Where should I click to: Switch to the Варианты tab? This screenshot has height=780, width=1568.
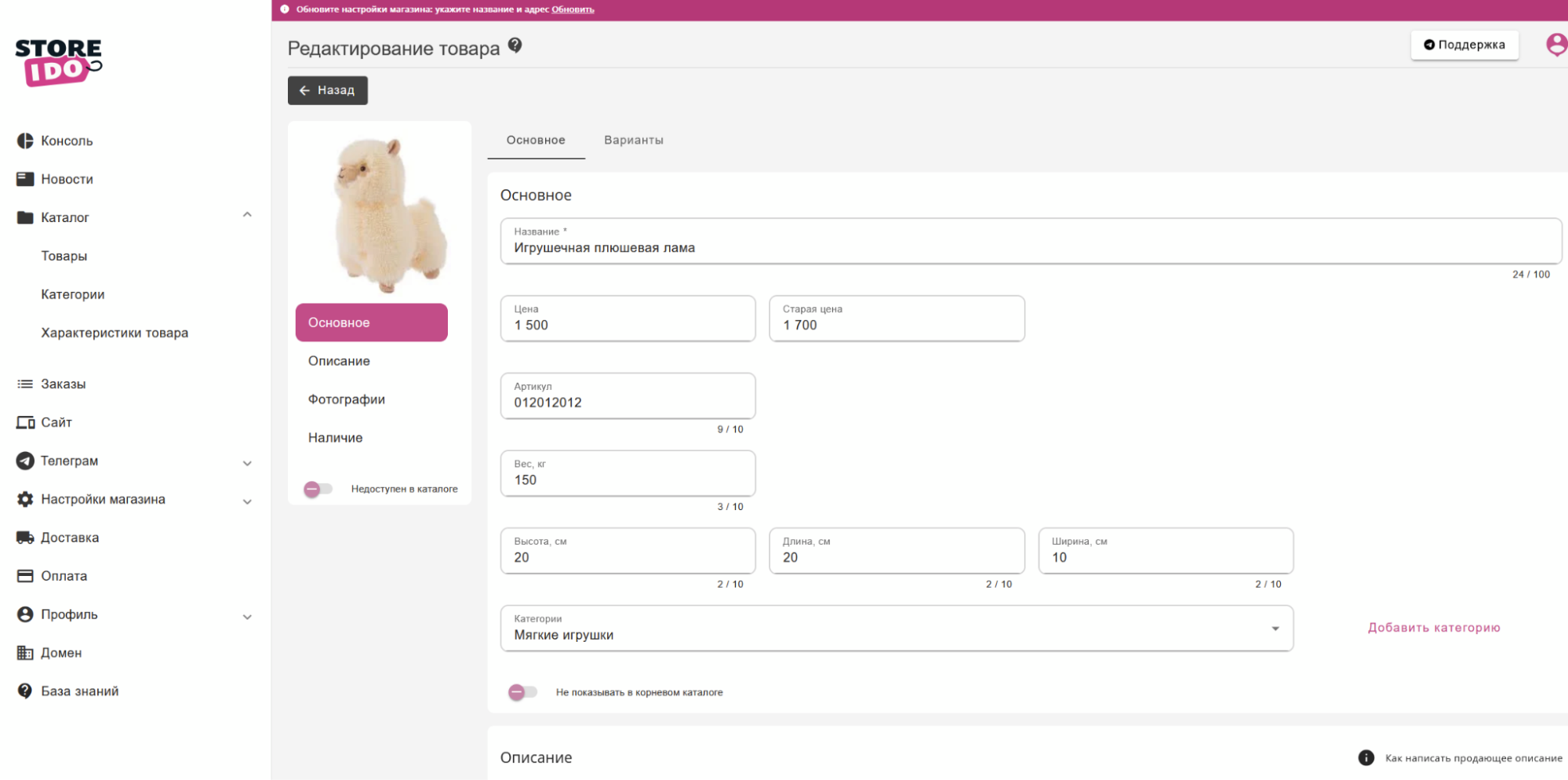point(633,140)
